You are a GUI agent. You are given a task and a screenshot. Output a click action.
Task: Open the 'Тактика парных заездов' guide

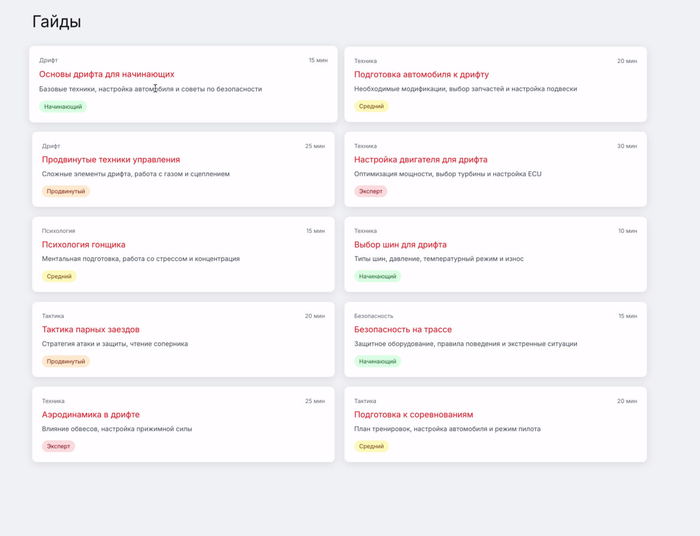click(x=91, y=329)
